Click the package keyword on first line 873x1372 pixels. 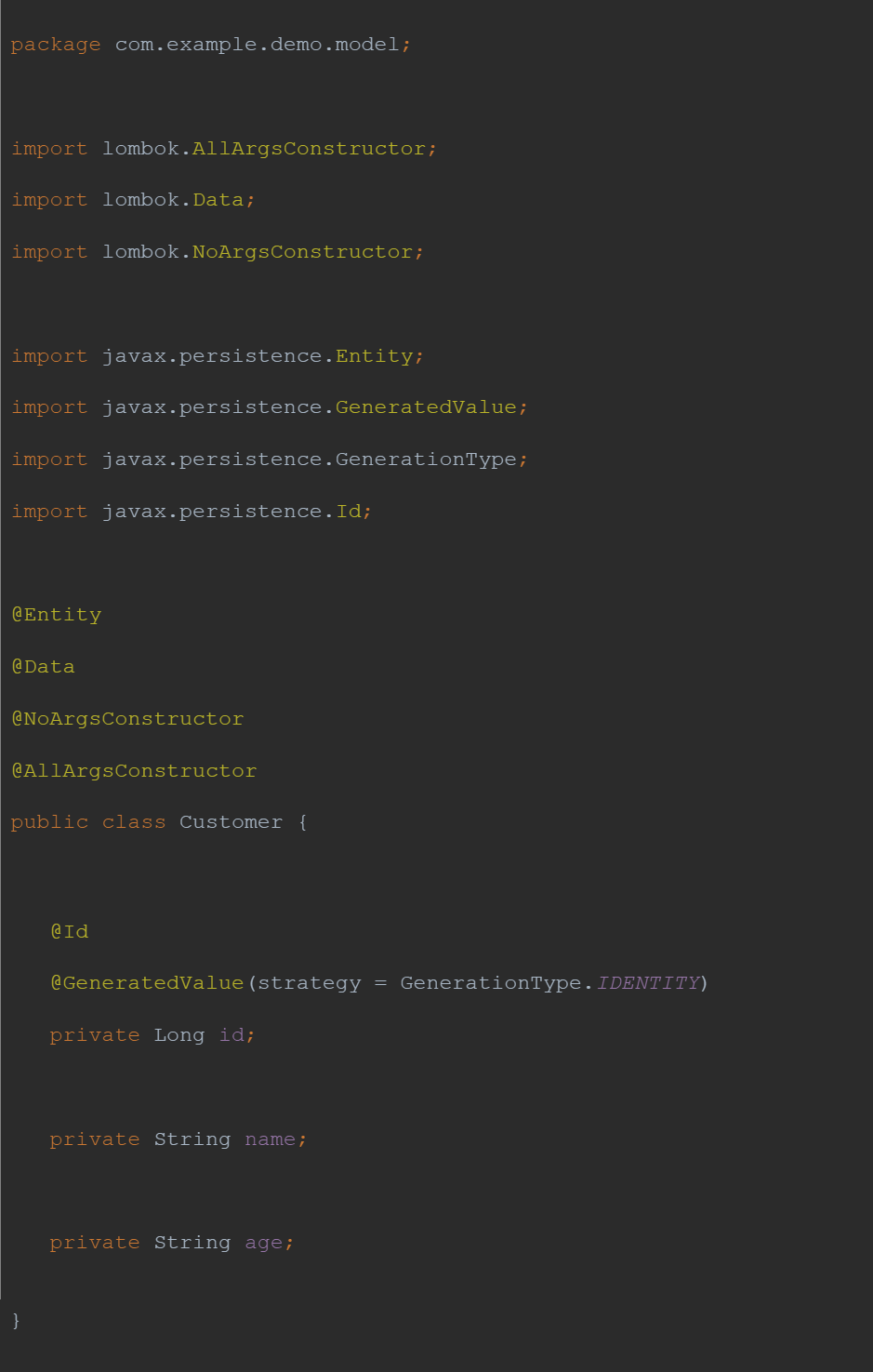click(x=56, y=46)
